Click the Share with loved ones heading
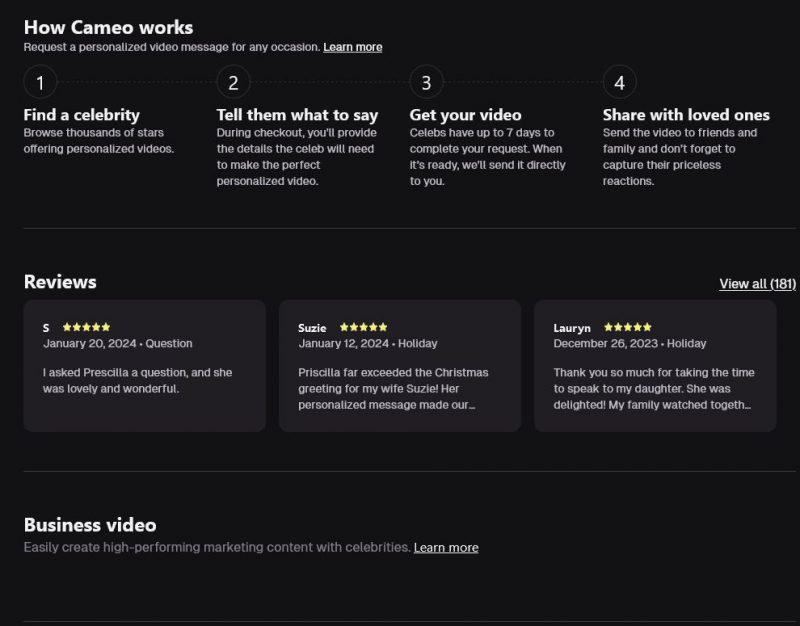Screen dimensions: 800x626 pos(686,115)
